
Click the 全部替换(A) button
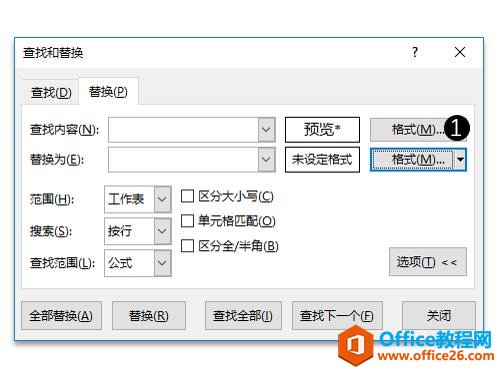tap(61, 316)
